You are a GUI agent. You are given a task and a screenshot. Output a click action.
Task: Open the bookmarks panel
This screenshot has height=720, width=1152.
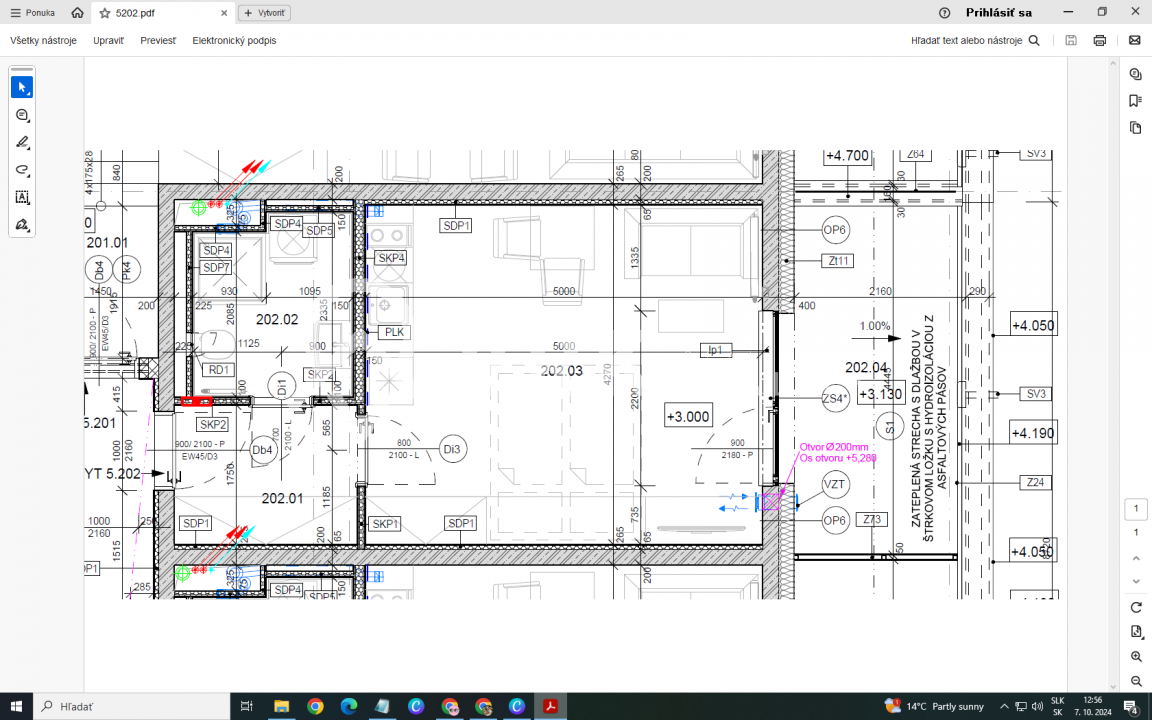(x=1135, y=101)
